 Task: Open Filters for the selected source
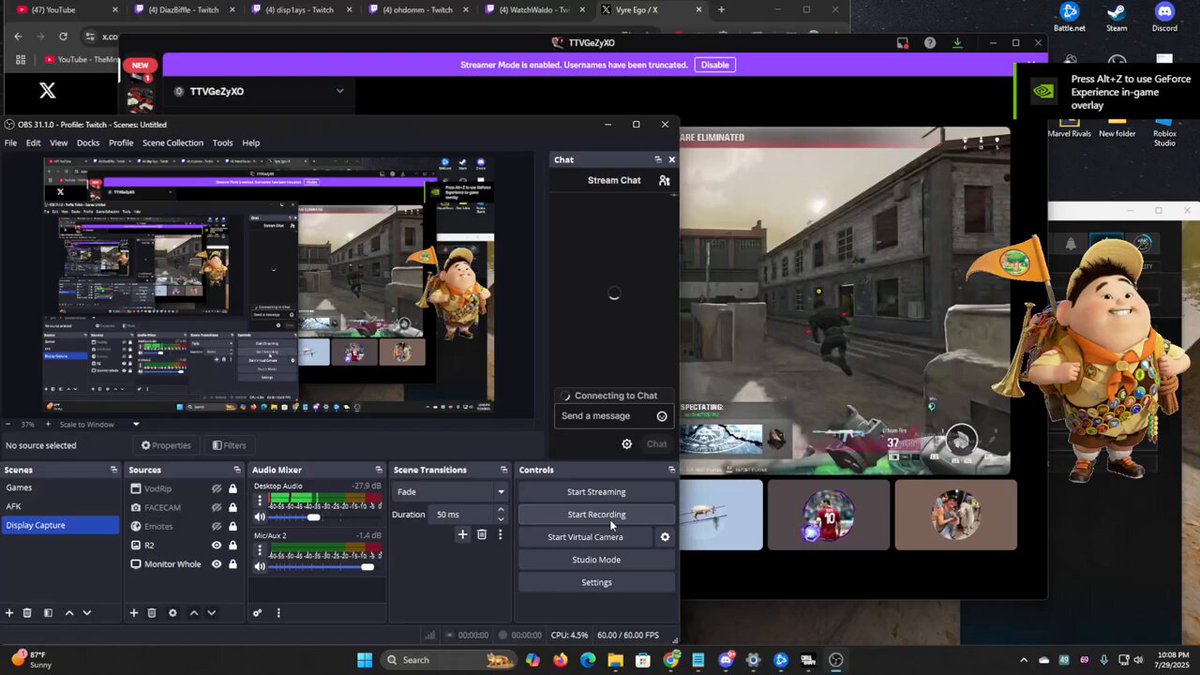point(228,445)
